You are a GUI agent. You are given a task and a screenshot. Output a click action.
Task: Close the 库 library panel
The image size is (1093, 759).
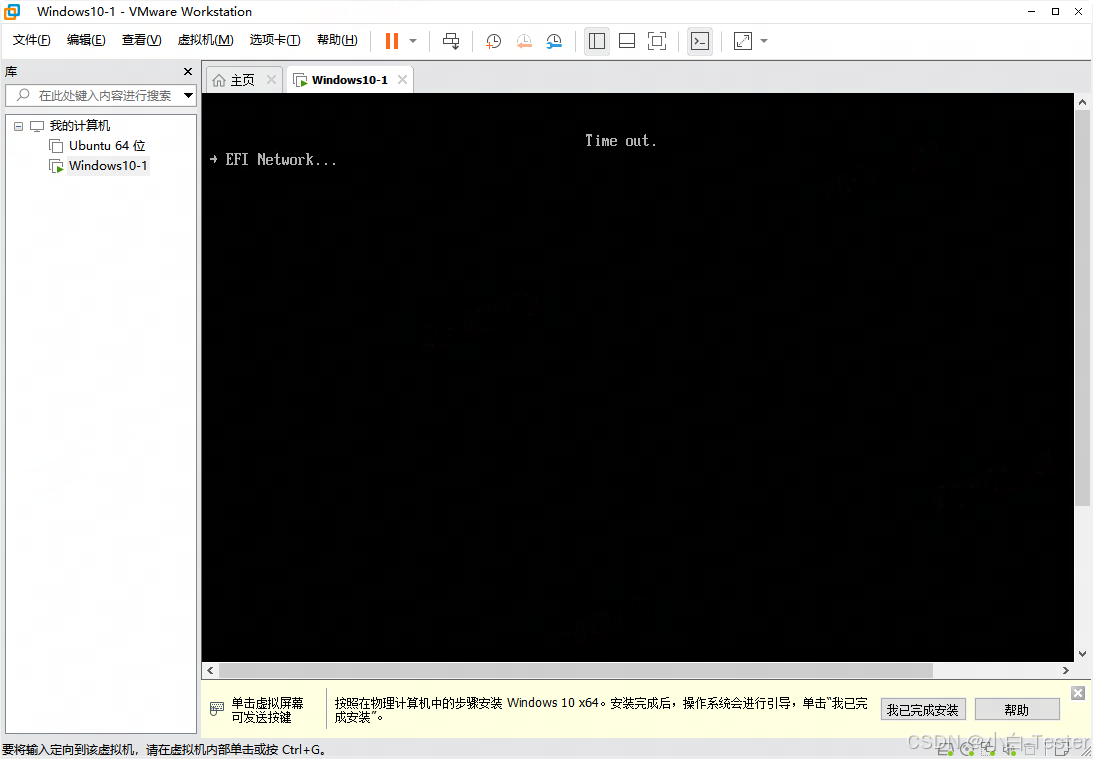coord(188,72)
